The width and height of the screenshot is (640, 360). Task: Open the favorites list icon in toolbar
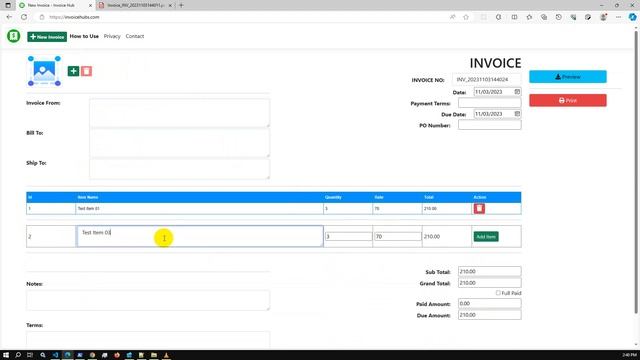click(529, 17)
